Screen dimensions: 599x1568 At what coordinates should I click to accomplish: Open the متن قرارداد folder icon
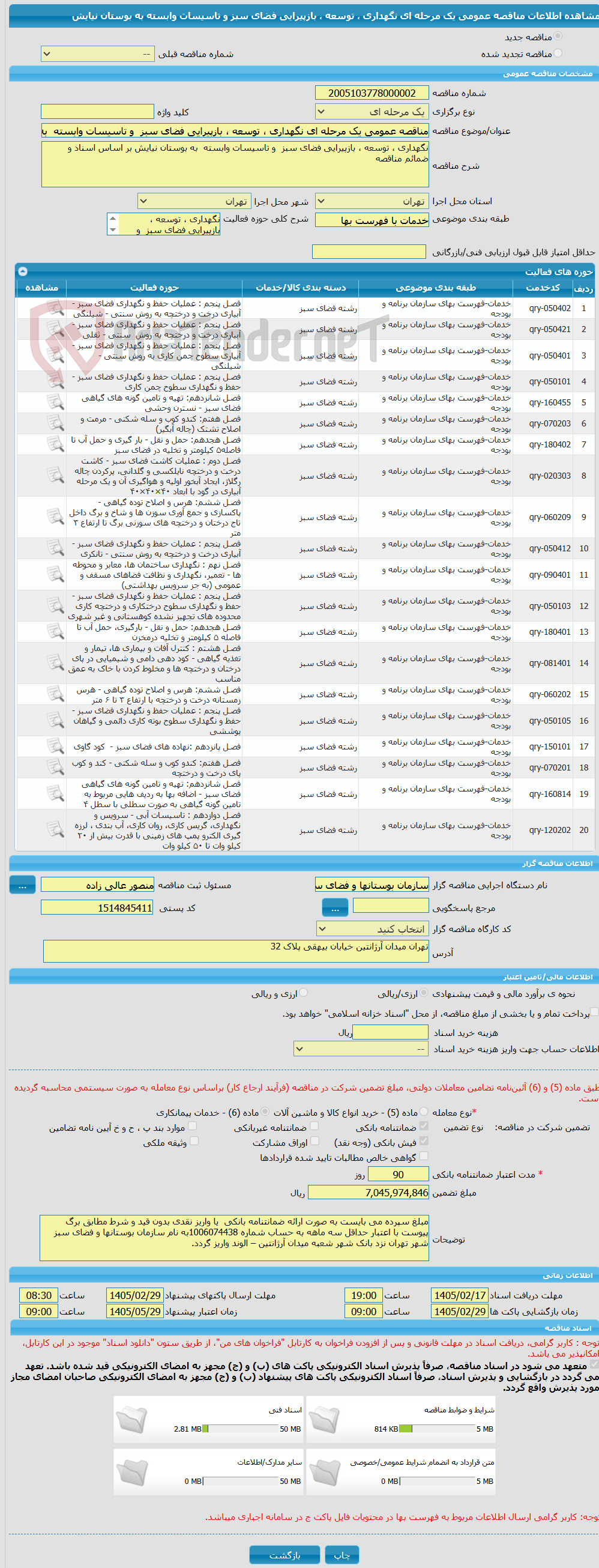pyautogui.click(x=325, y=1472)
